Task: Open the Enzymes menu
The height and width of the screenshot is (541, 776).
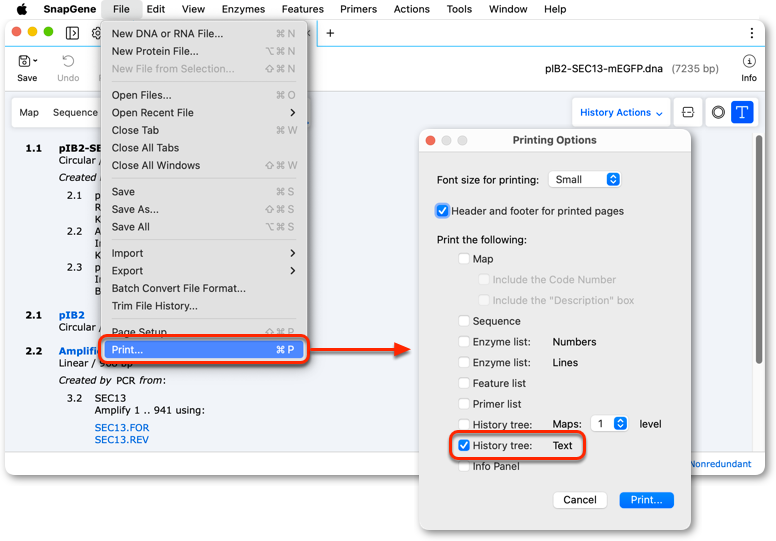Action: click(x=243, y=9)
